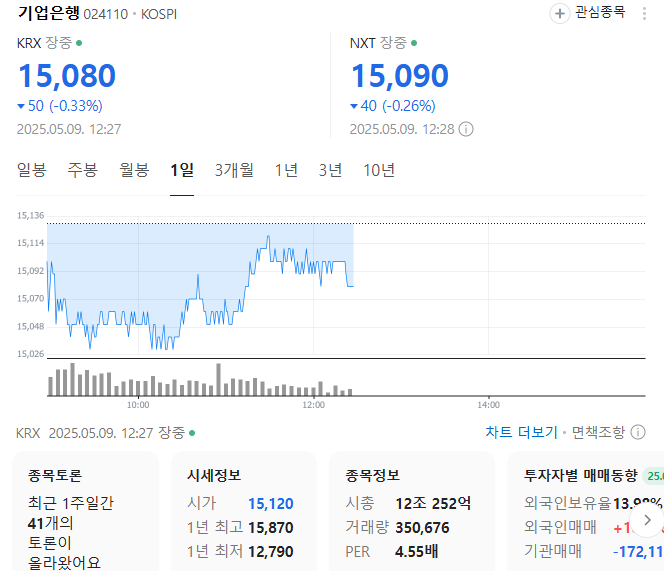Click the 관심종목 button label
This screenshot has width=664, height=571.
(600, 12)
